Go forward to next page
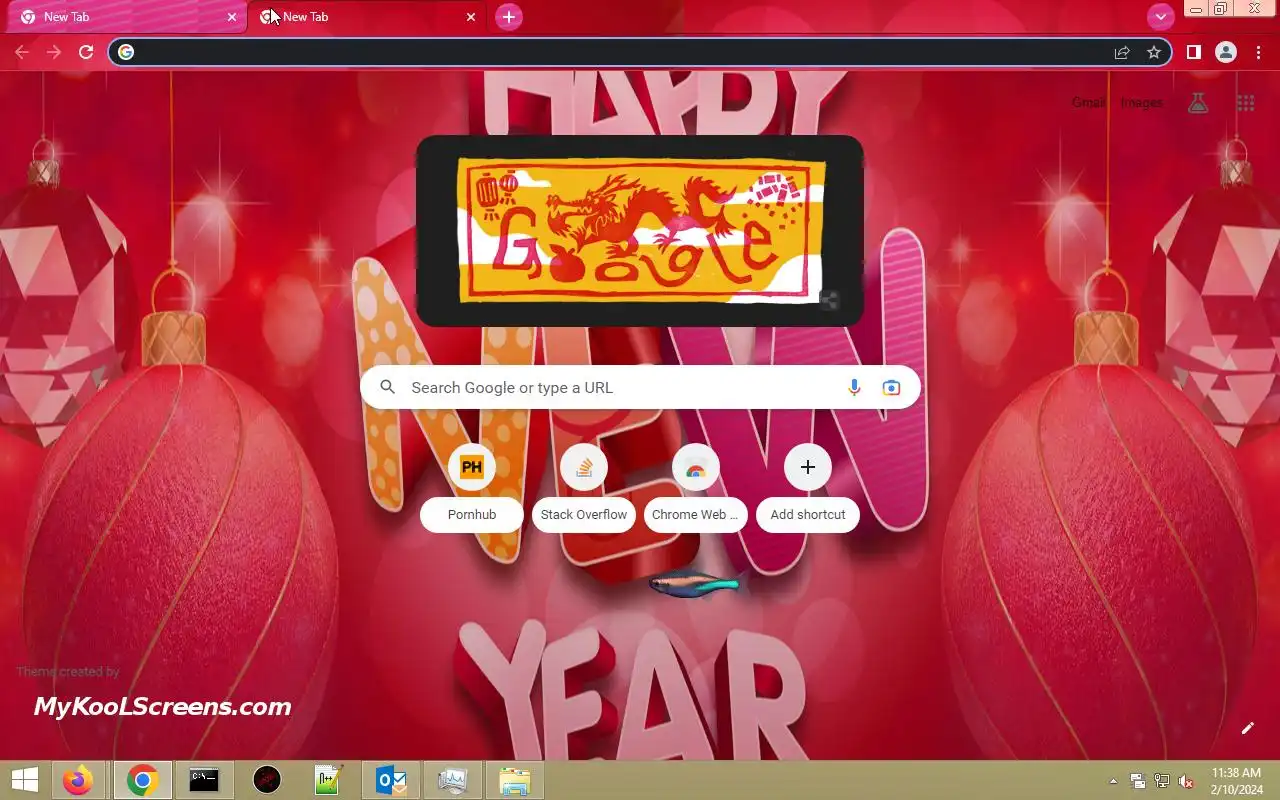Screen dimensions: 1280x800 (54, 52)
